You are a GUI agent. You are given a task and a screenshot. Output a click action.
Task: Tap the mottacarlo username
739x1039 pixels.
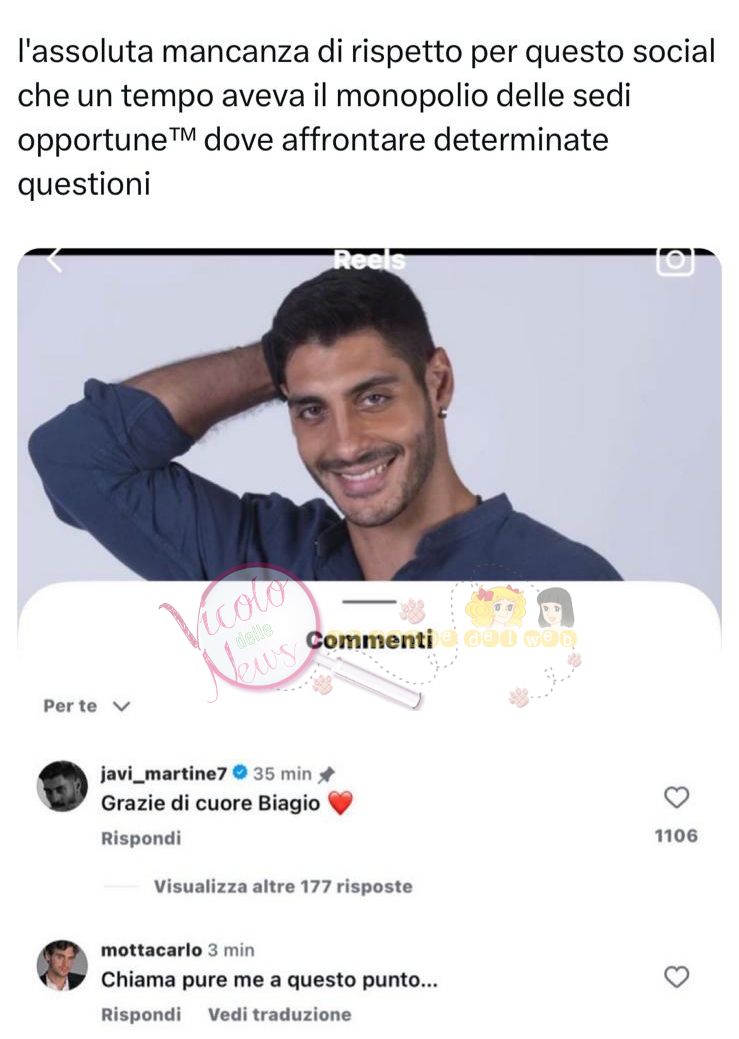pos(151,950)
